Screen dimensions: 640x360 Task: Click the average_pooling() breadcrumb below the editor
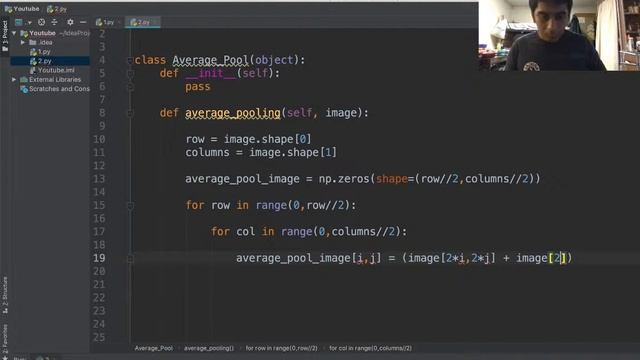pyautogui.click(x=209, y=348)
